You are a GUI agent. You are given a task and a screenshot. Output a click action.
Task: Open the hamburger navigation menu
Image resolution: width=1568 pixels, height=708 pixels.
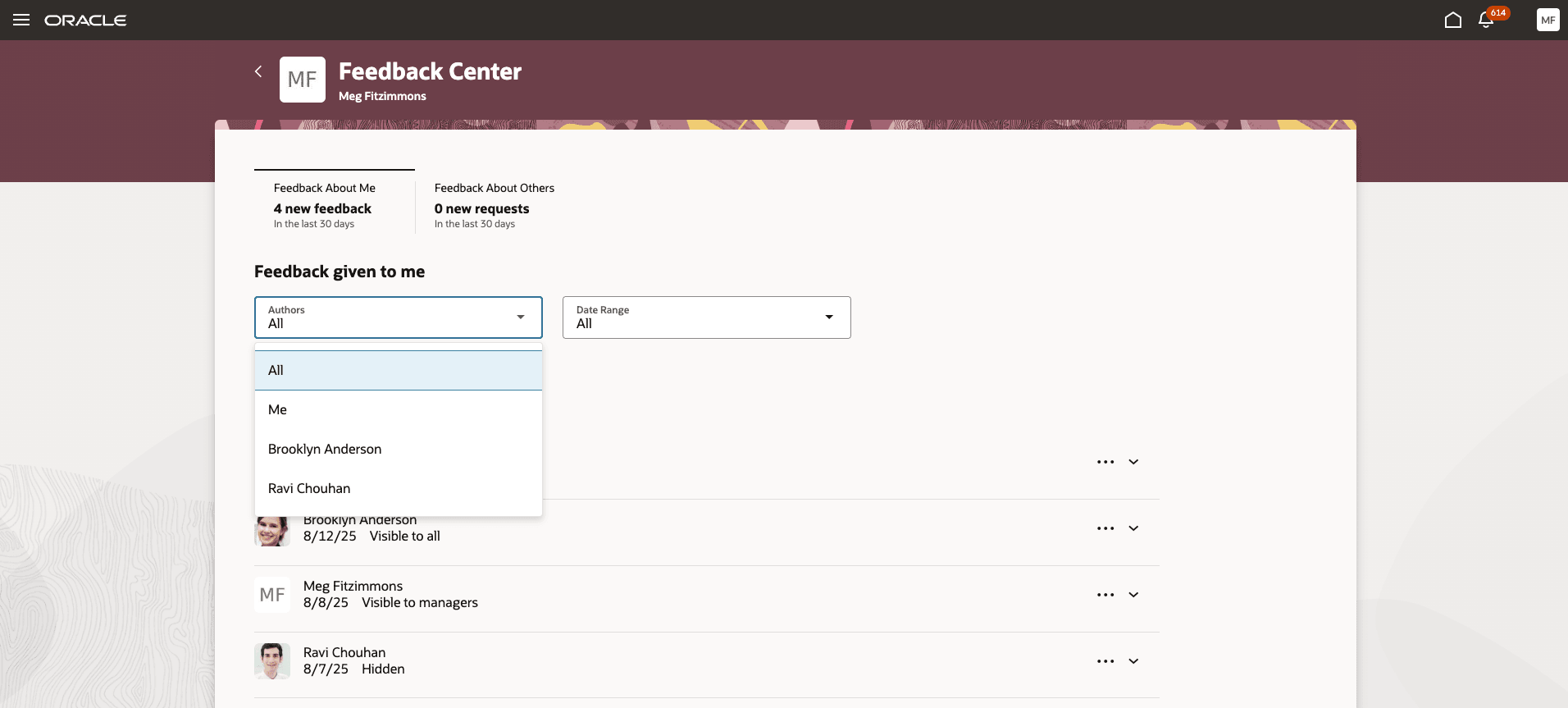21,20
